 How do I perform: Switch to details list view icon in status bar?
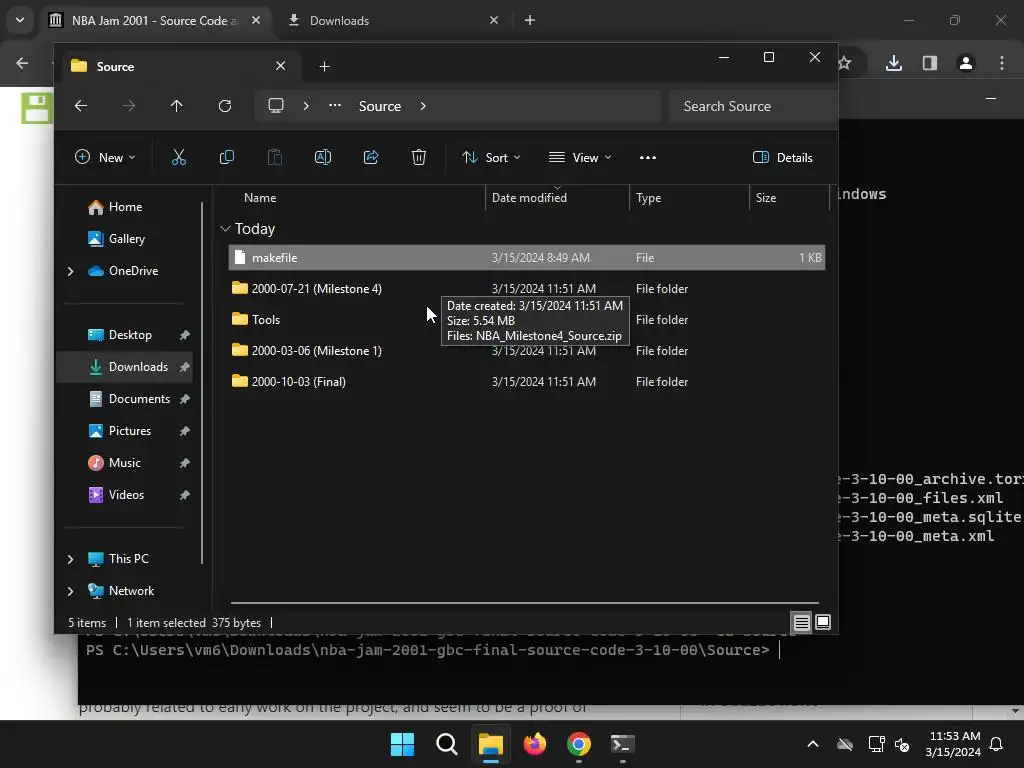click(801, 622)
